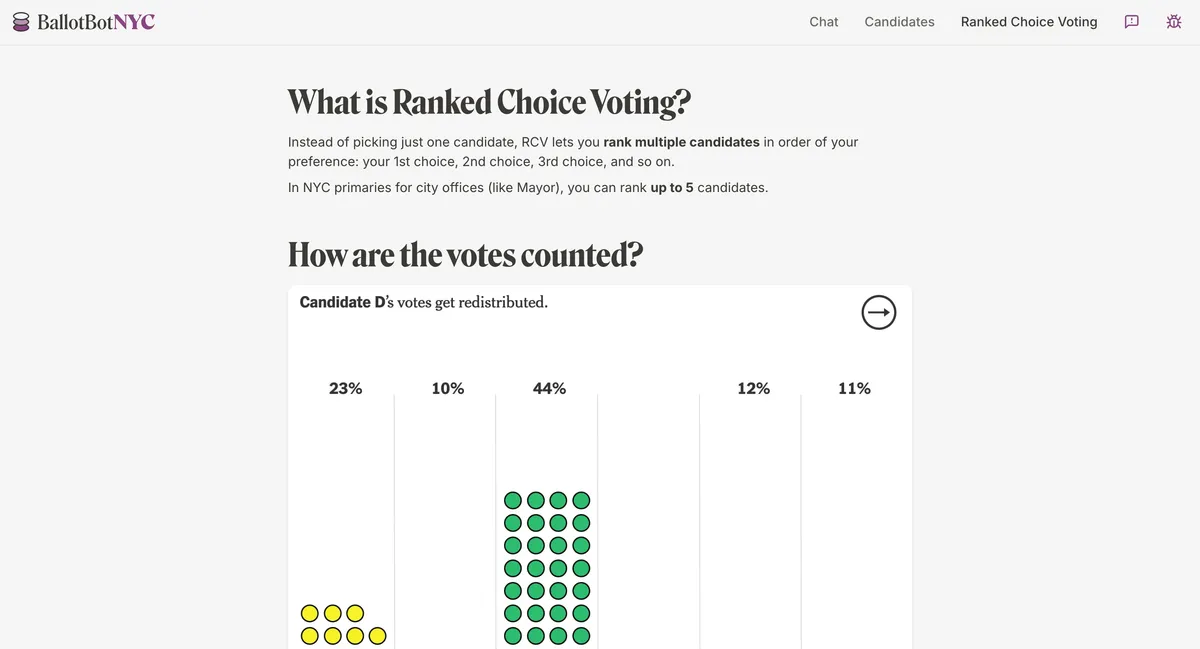Click the BallotBotNYC title link
1200x649 pixels.
click(96, 22)
